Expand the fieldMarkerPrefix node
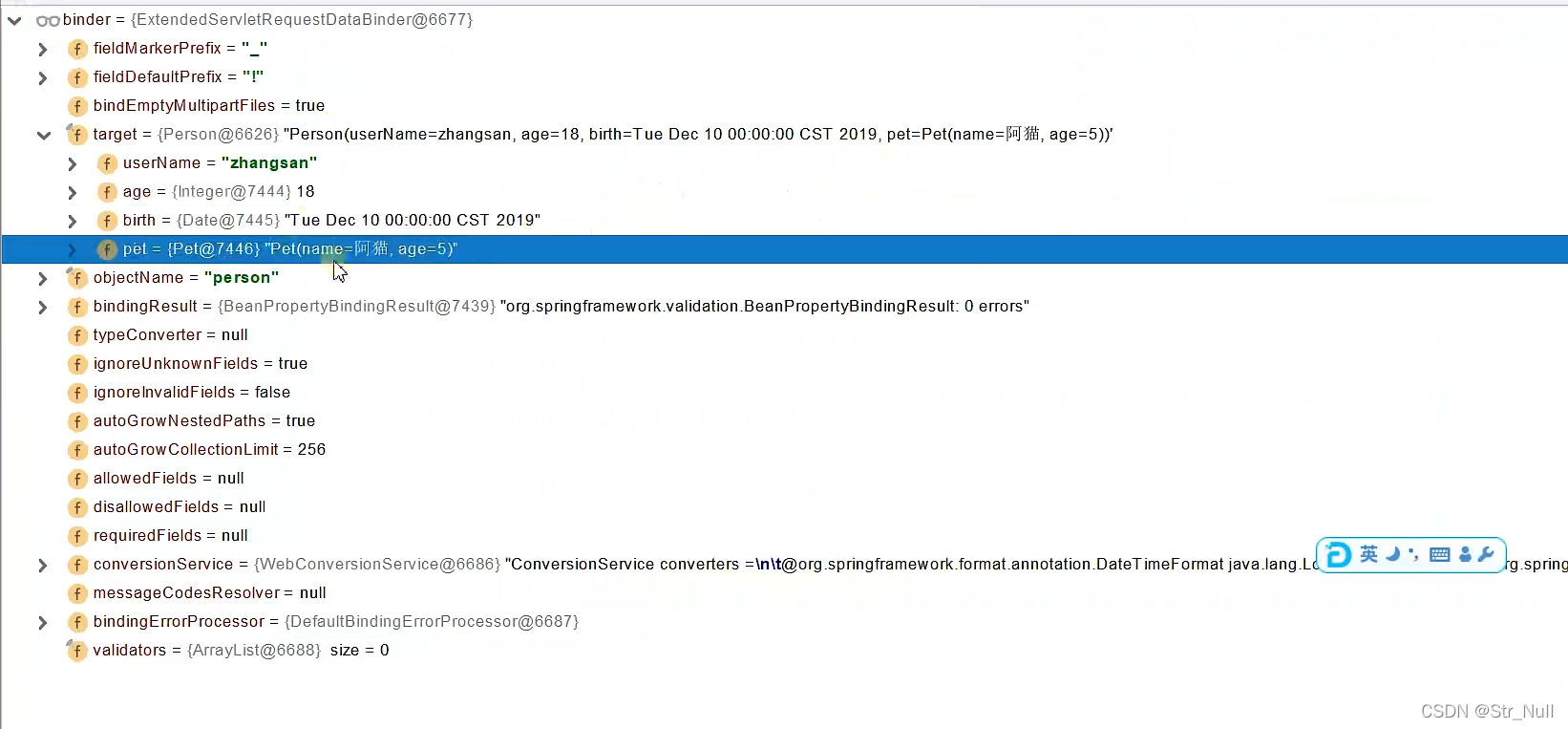This screenshot has width=1568, height=729. (43, 49)
